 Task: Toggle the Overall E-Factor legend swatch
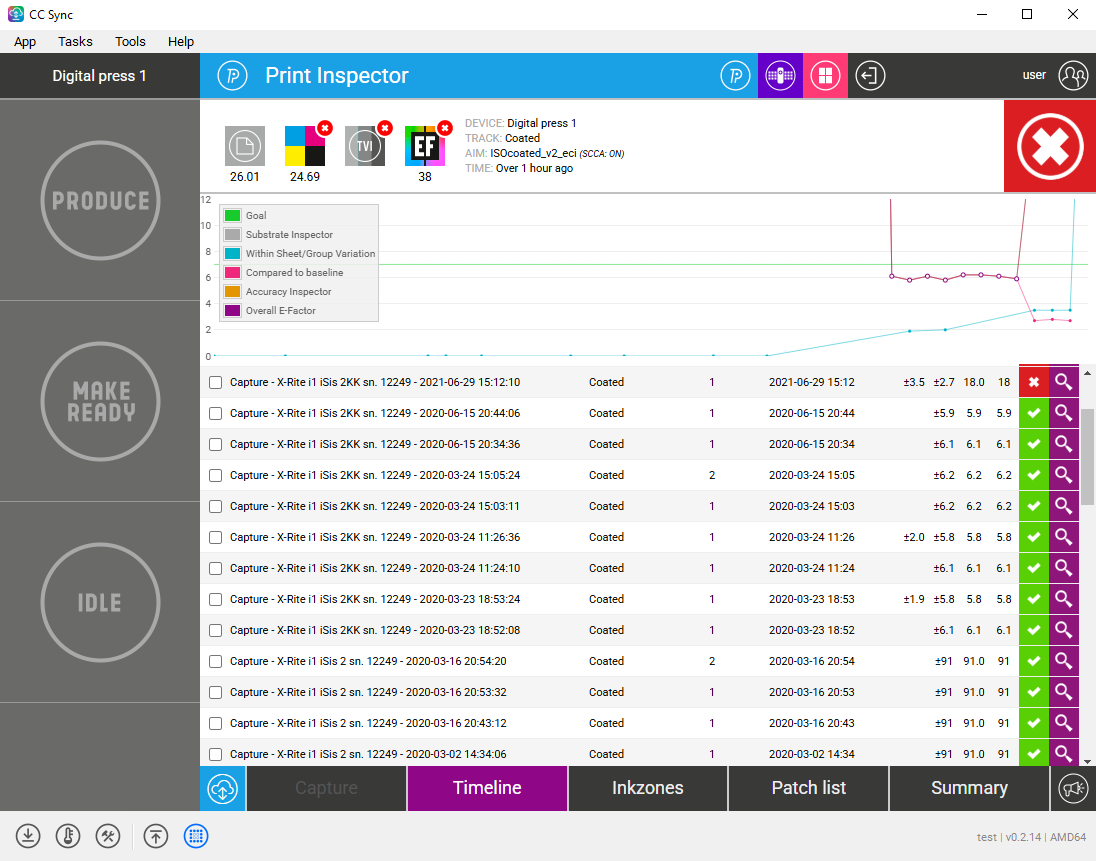[233, 310]
